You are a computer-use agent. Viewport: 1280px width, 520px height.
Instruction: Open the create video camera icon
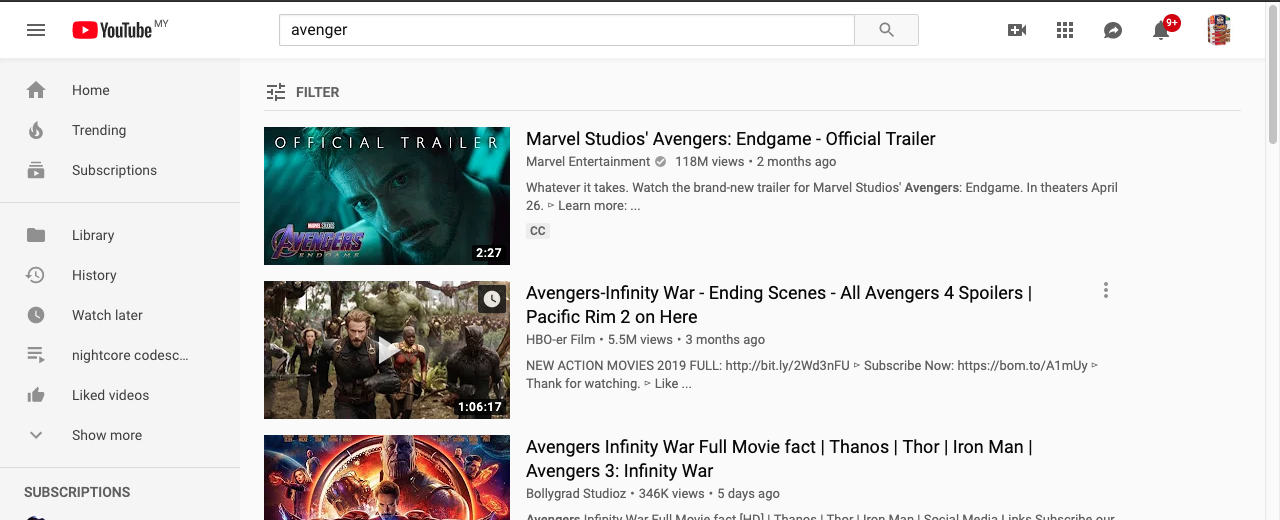point(1017,30)
